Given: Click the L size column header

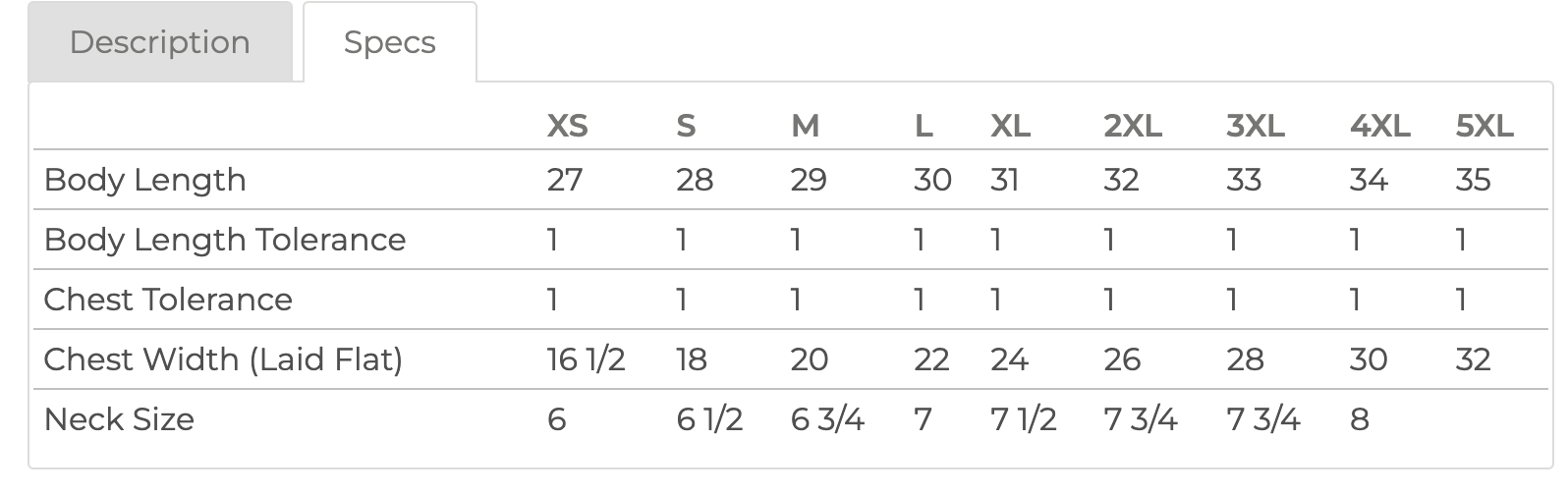Looking at the screenshot, I should click(x=923, y=126).
